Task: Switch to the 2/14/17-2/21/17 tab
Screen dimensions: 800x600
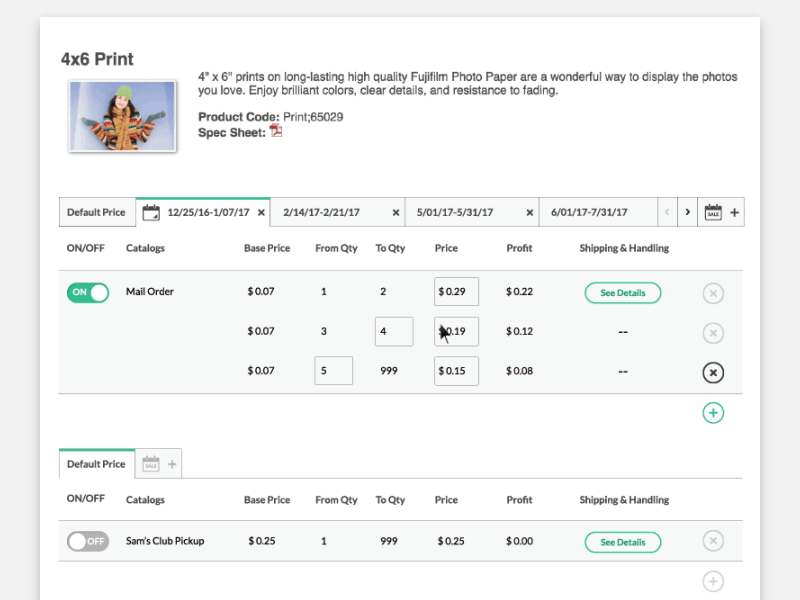Action: tap(337, 212)
